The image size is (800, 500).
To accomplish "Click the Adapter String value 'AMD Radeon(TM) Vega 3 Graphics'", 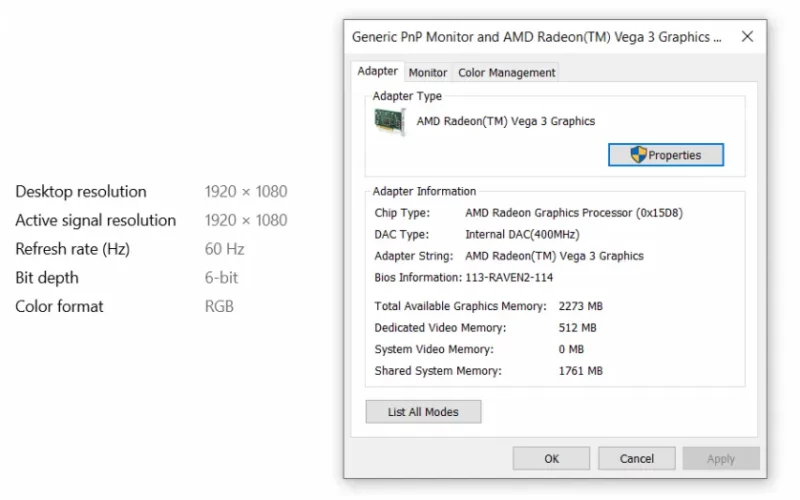I will click(x=554, y=256).
